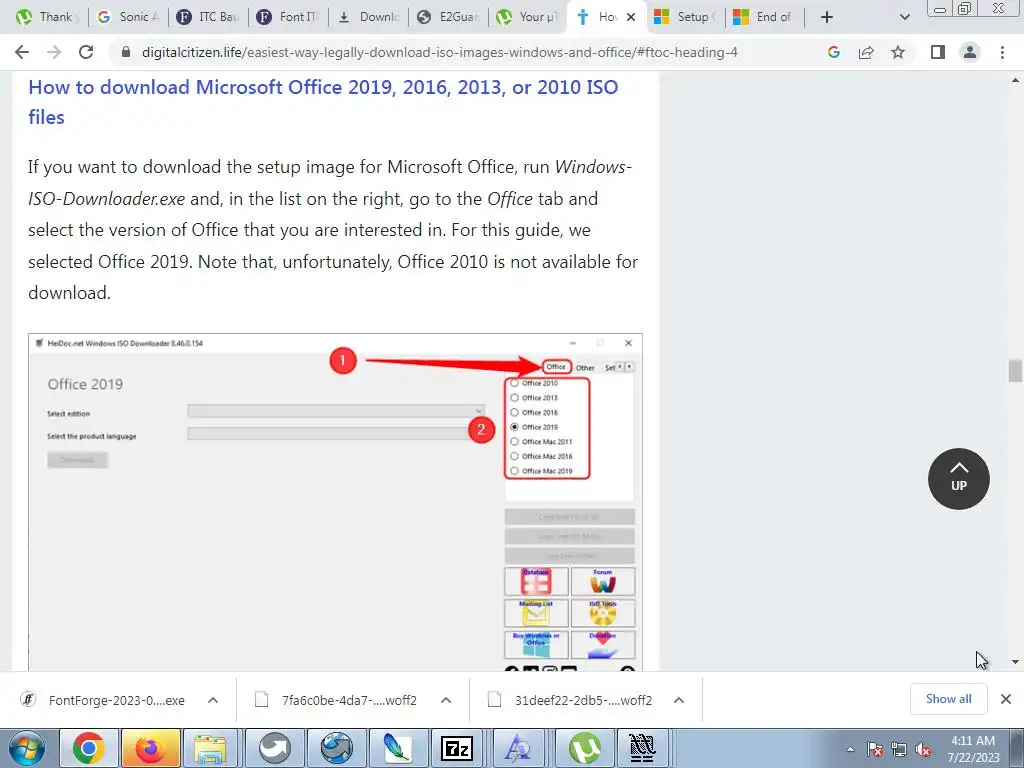The height and width of the screenshot is (768, 1024).
Task: Click the address bar URL
Action: [440, 52]
